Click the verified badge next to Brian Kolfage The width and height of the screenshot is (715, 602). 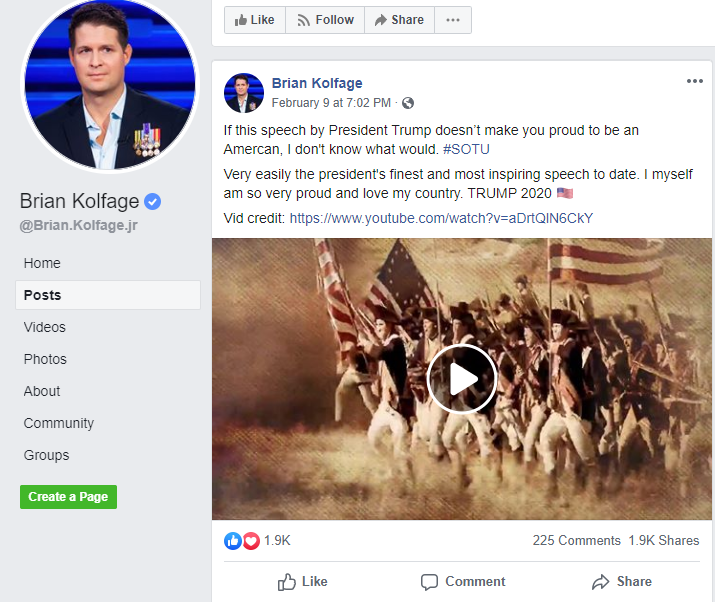[152, 201]
